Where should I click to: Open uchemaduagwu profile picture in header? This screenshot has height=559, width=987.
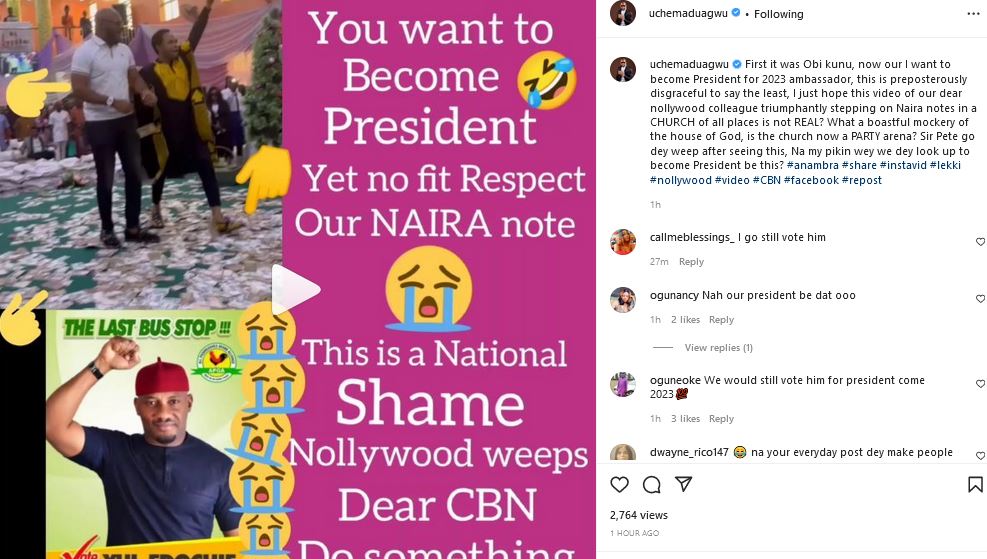(x=622, y=14)
